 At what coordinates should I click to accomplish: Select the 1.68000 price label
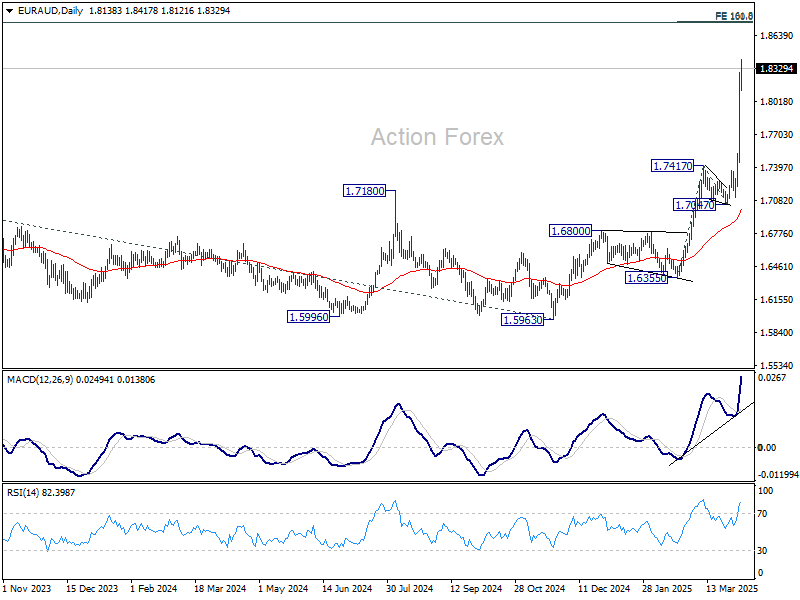point(570,231)
